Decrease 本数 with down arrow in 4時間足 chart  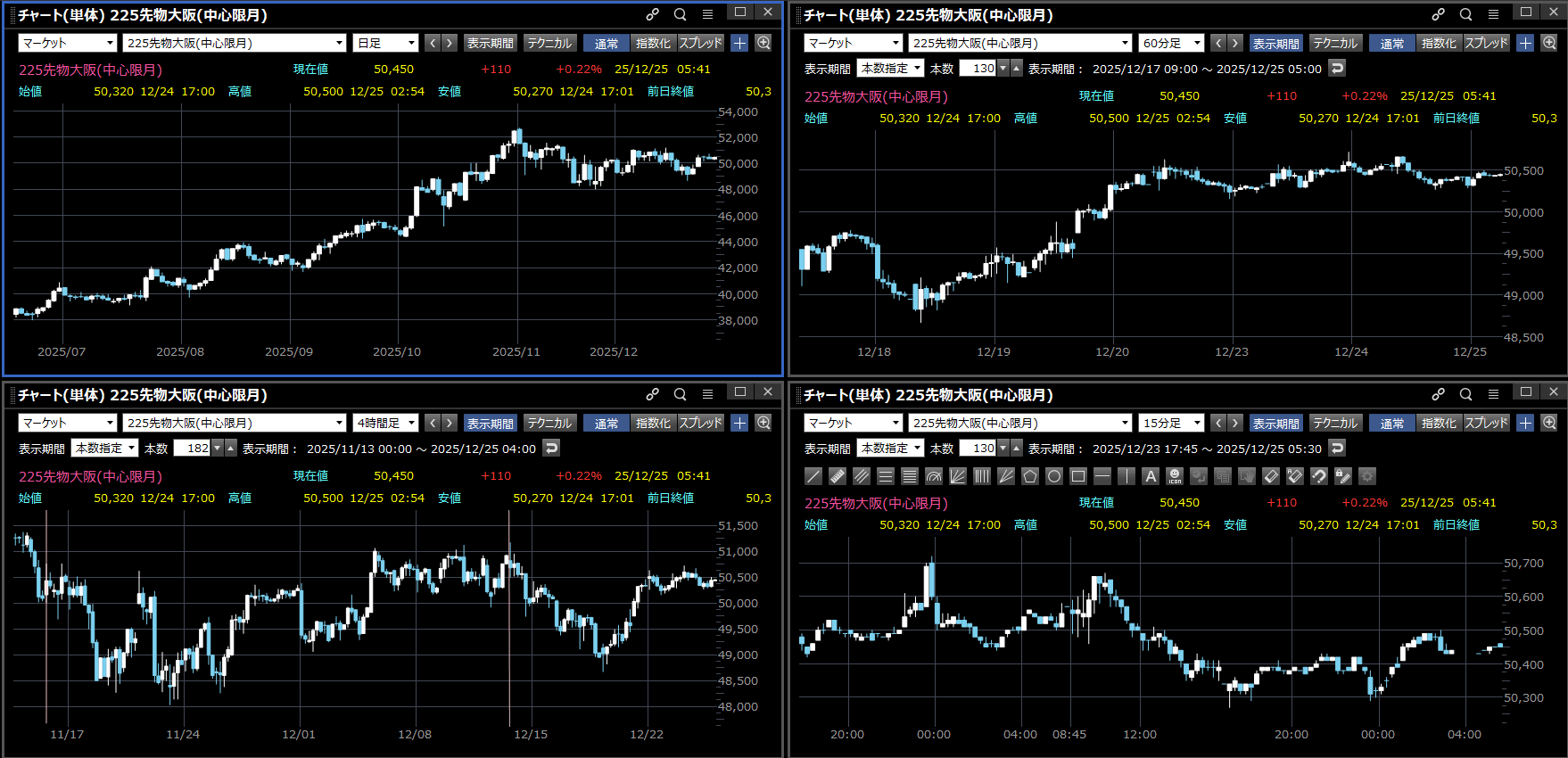coord(218,448)
